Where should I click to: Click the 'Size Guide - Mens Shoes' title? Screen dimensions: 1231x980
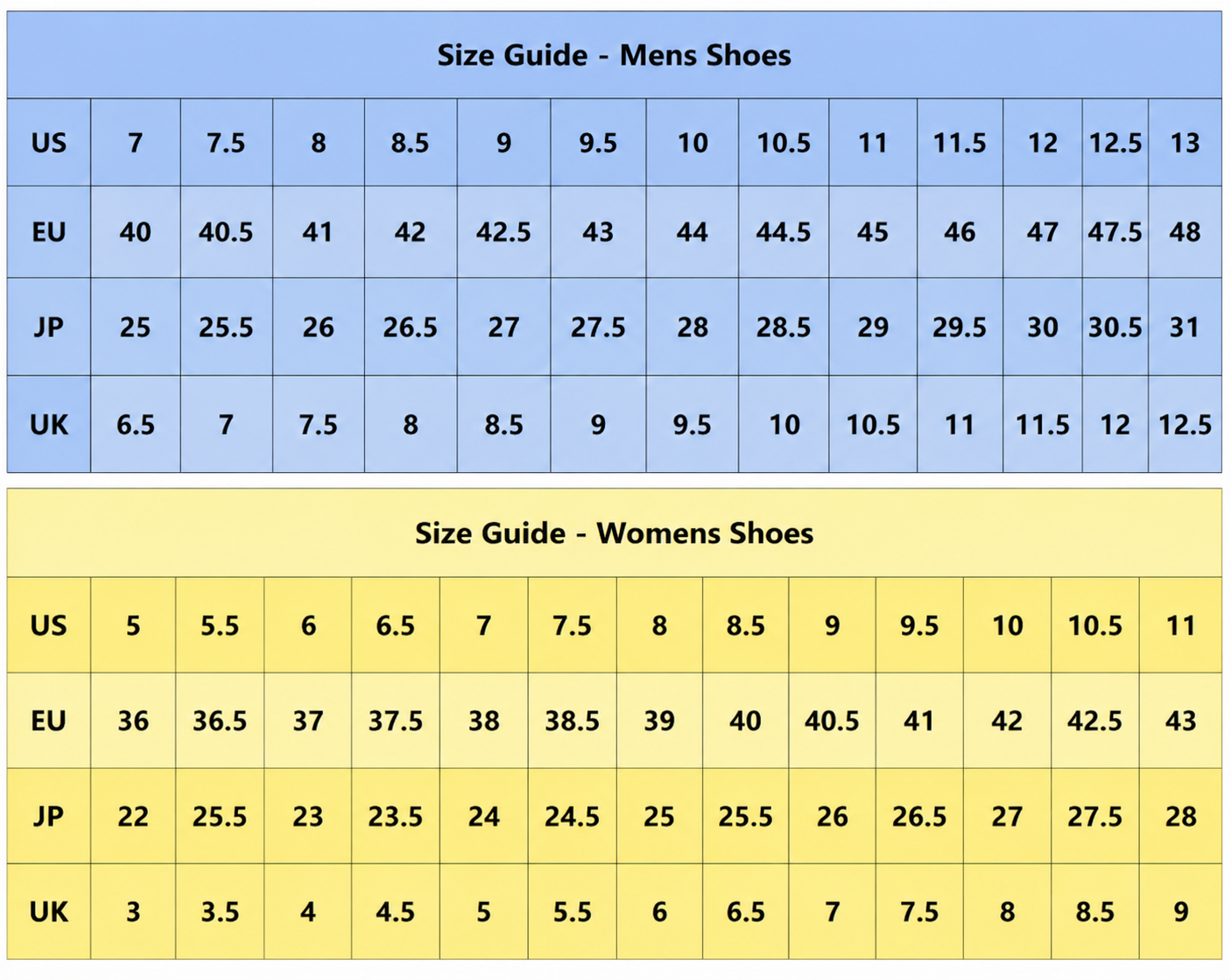(614, 55)
